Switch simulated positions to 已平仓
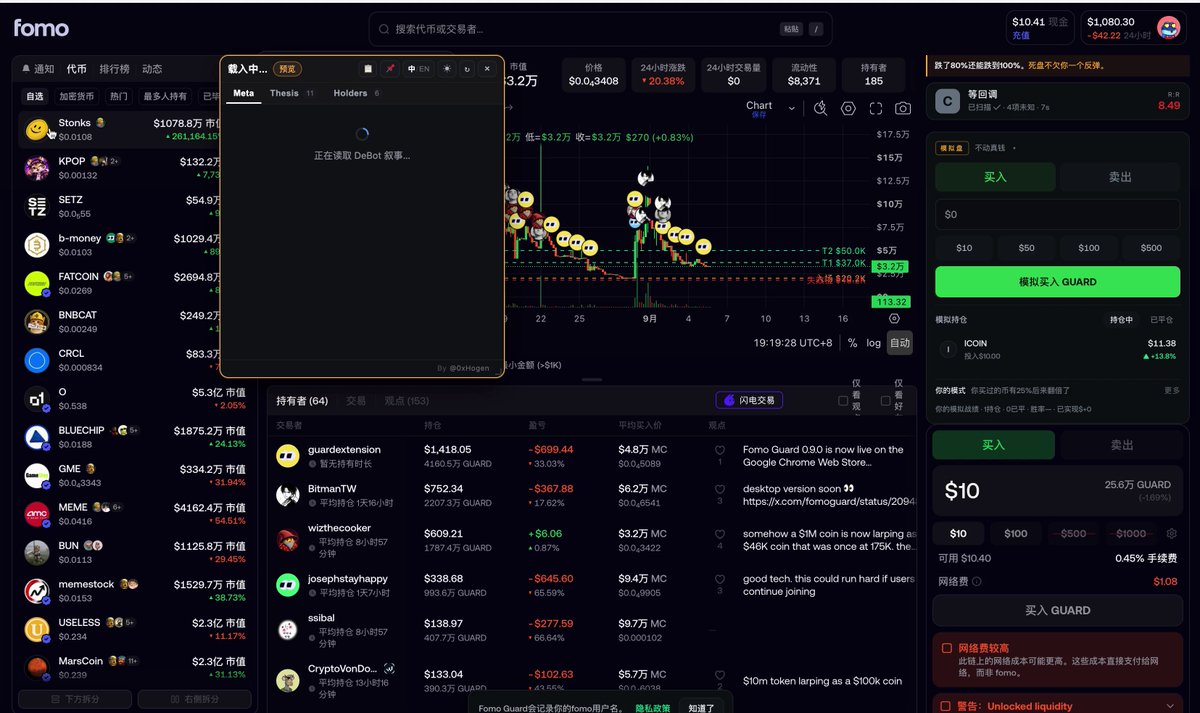Viewport: 1200px width, 713px height. coord(1162,320)
